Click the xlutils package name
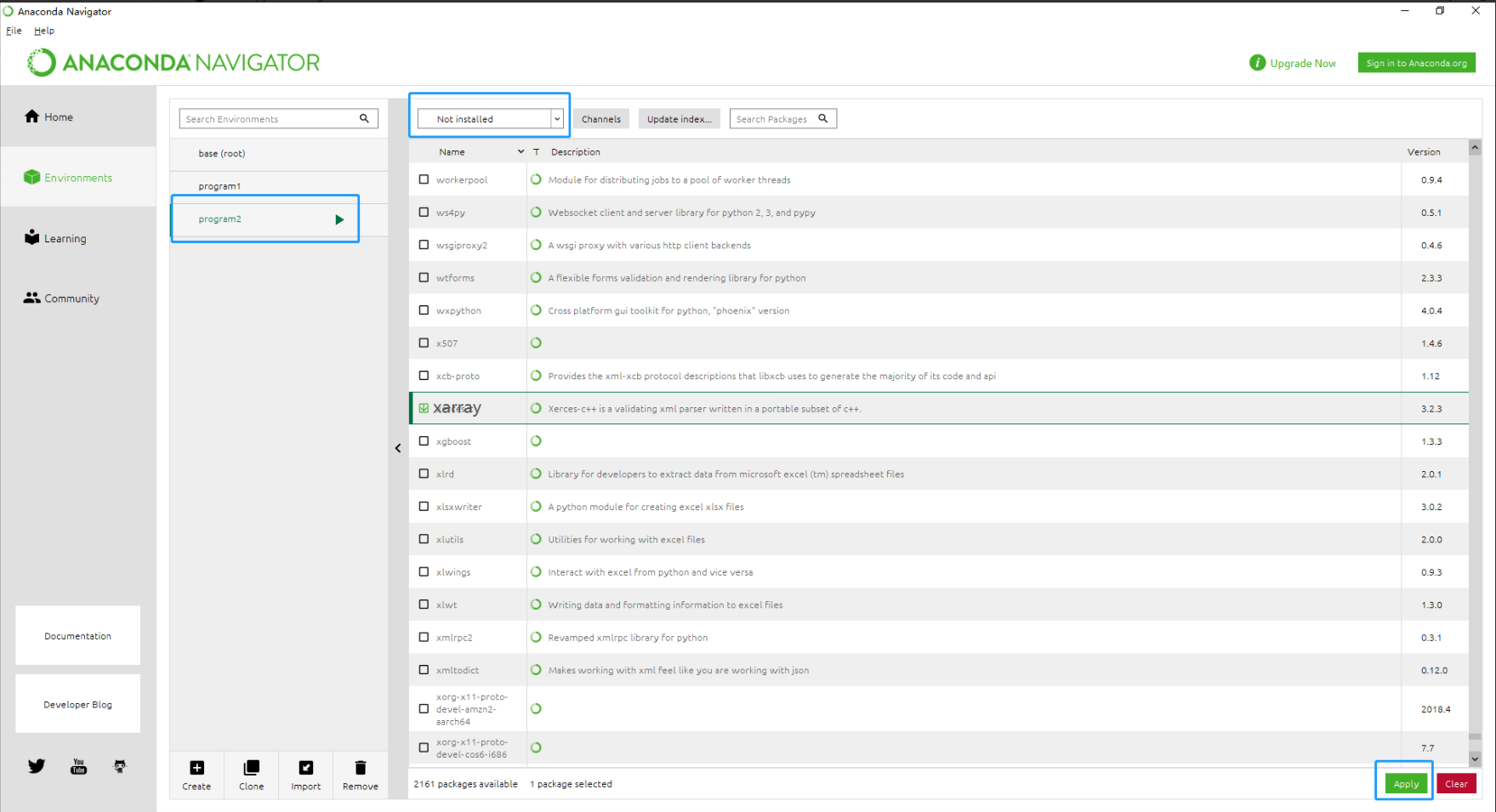 click(450, 539)
